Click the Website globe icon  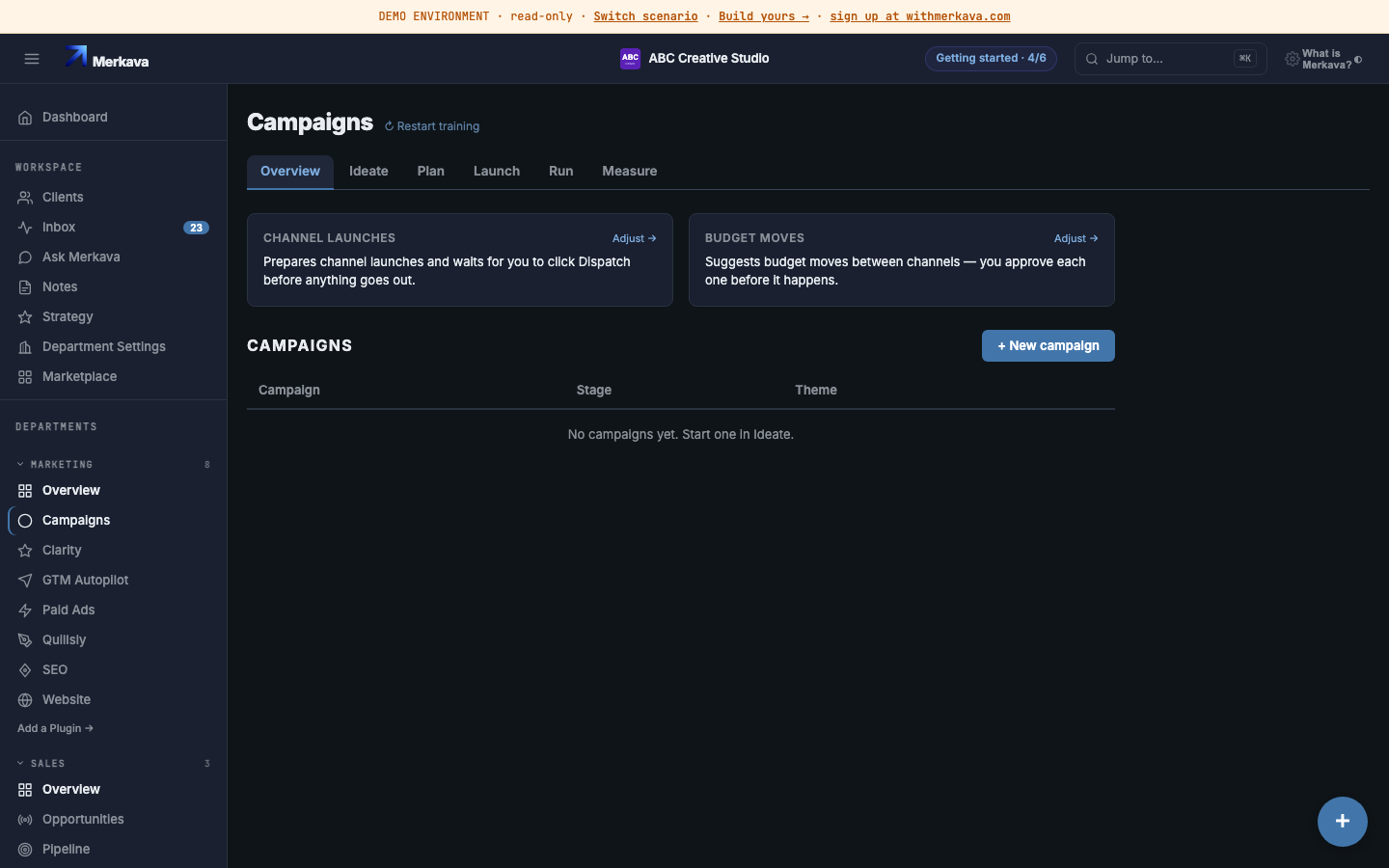(25, 700)
